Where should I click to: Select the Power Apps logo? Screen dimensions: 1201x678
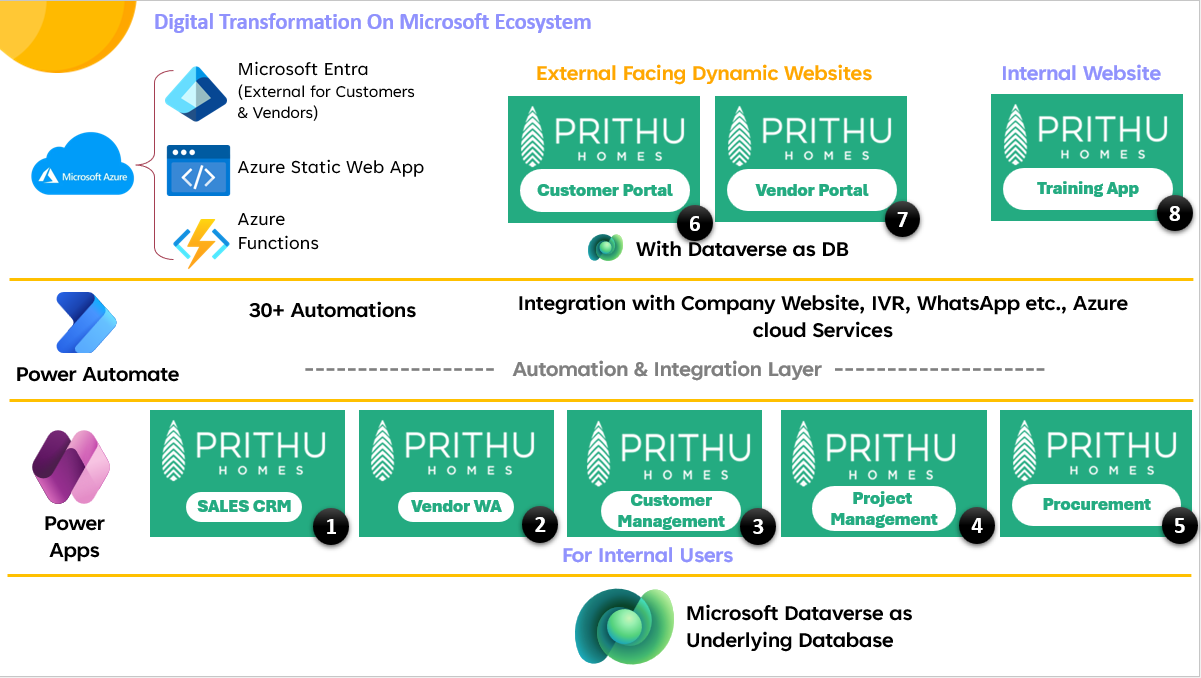(x=71, y=468)
